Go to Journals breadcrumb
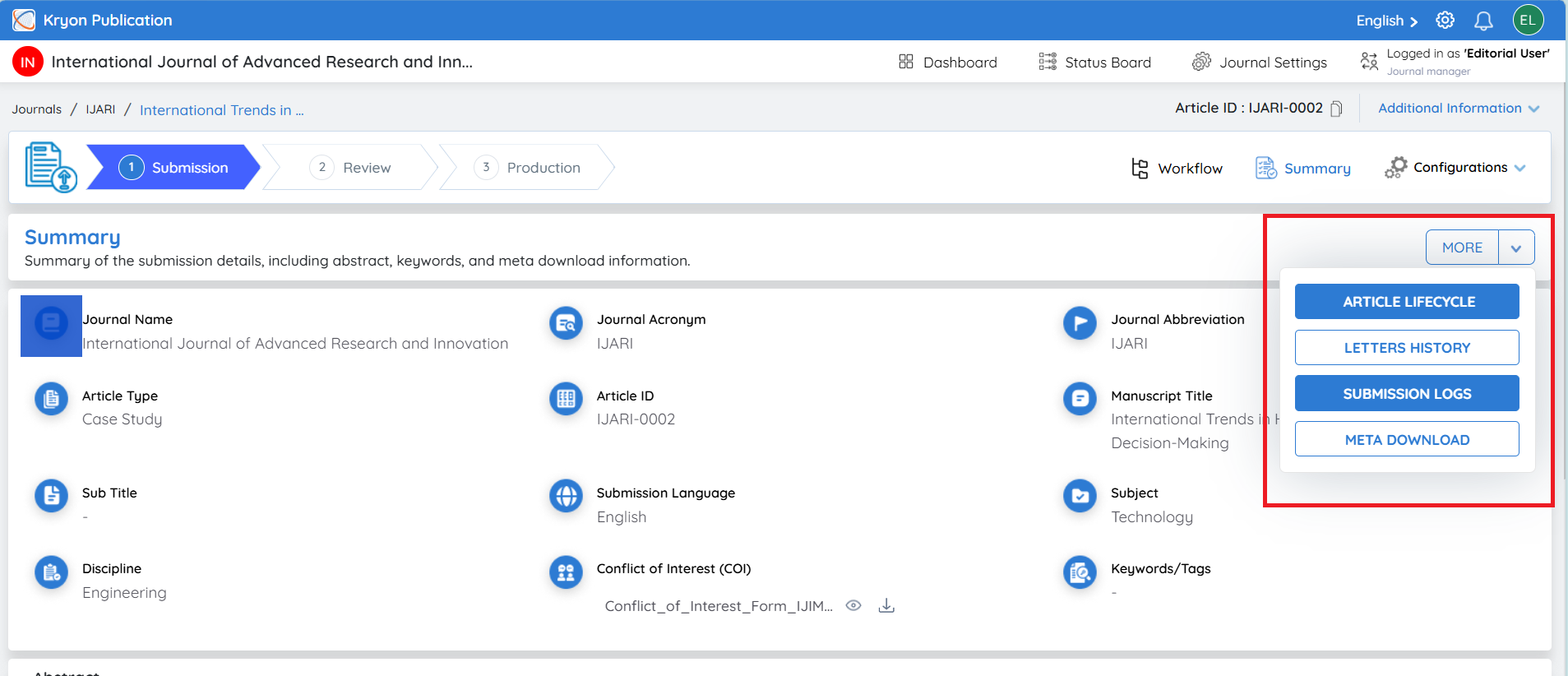The width and height of the screenshot is (1568, 676). click(x=36, y=109)
